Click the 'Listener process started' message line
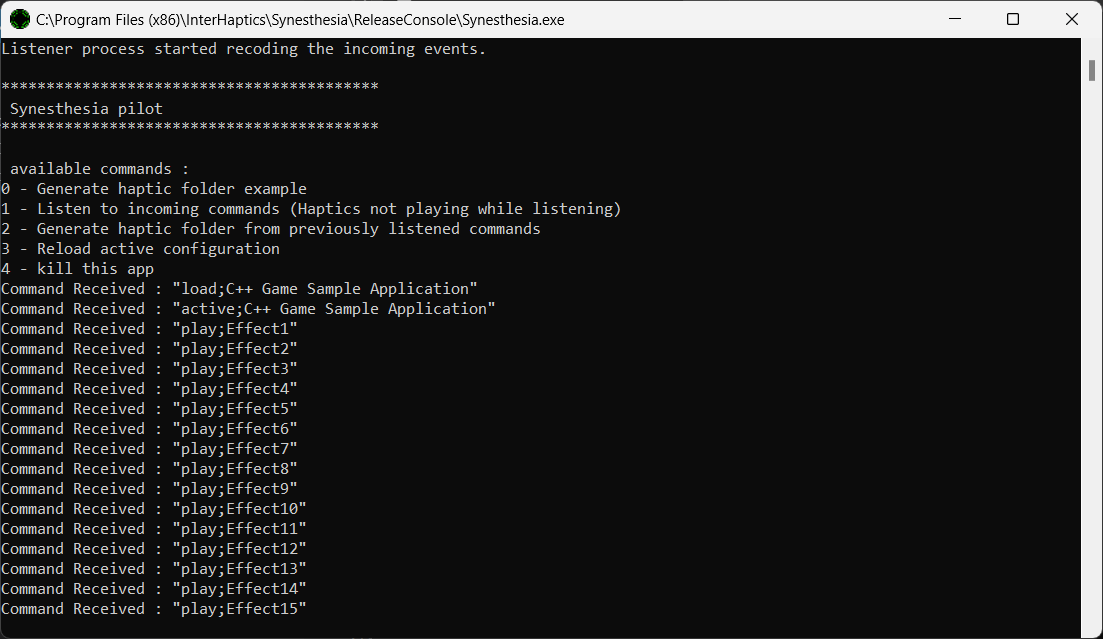Image resolution: width=1103 pixels, height=639 pixels. (x=243, y=49)
